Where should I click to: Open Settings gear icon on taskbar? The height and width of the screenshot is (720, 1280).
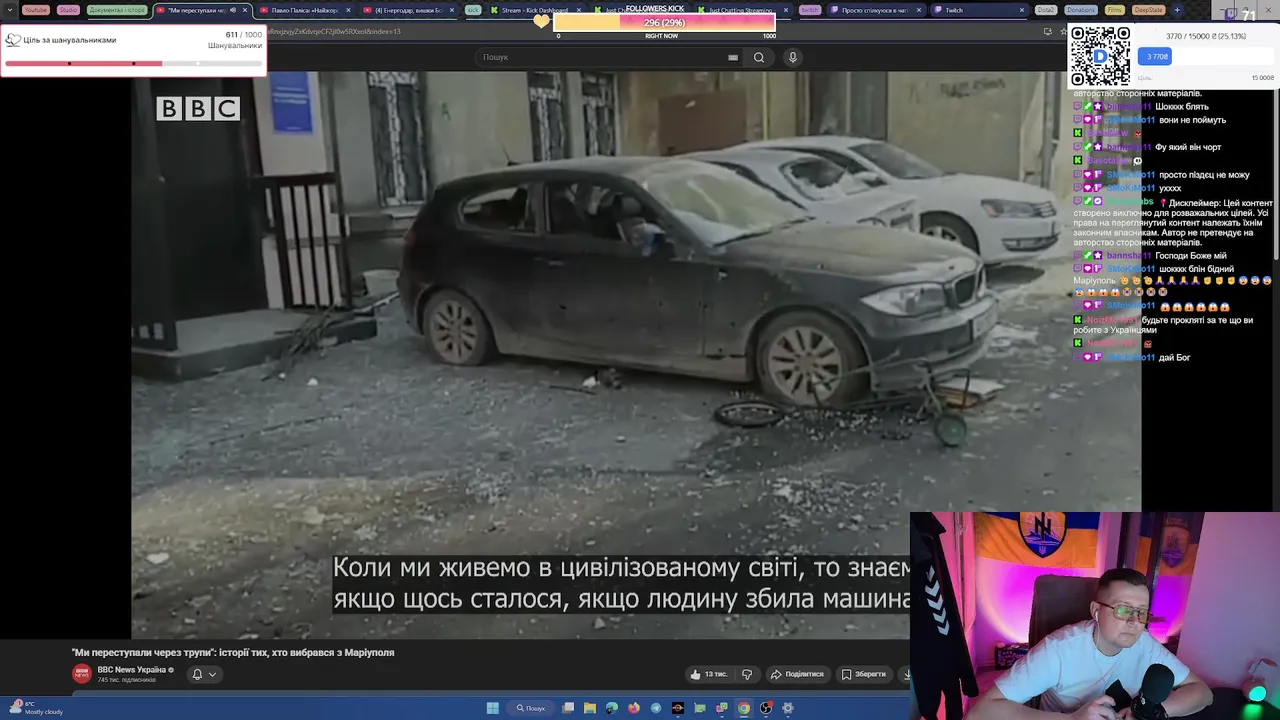click(788, 708)
